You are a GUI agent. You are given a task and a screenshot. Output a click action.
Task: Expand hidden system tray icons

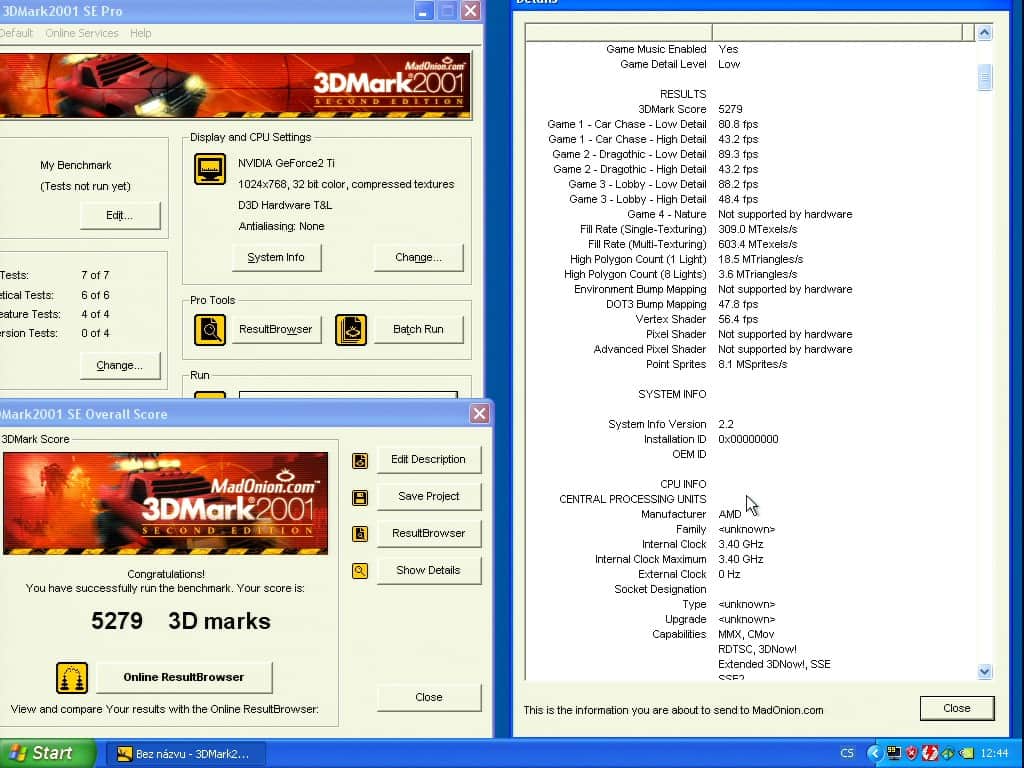coord(874,753)
